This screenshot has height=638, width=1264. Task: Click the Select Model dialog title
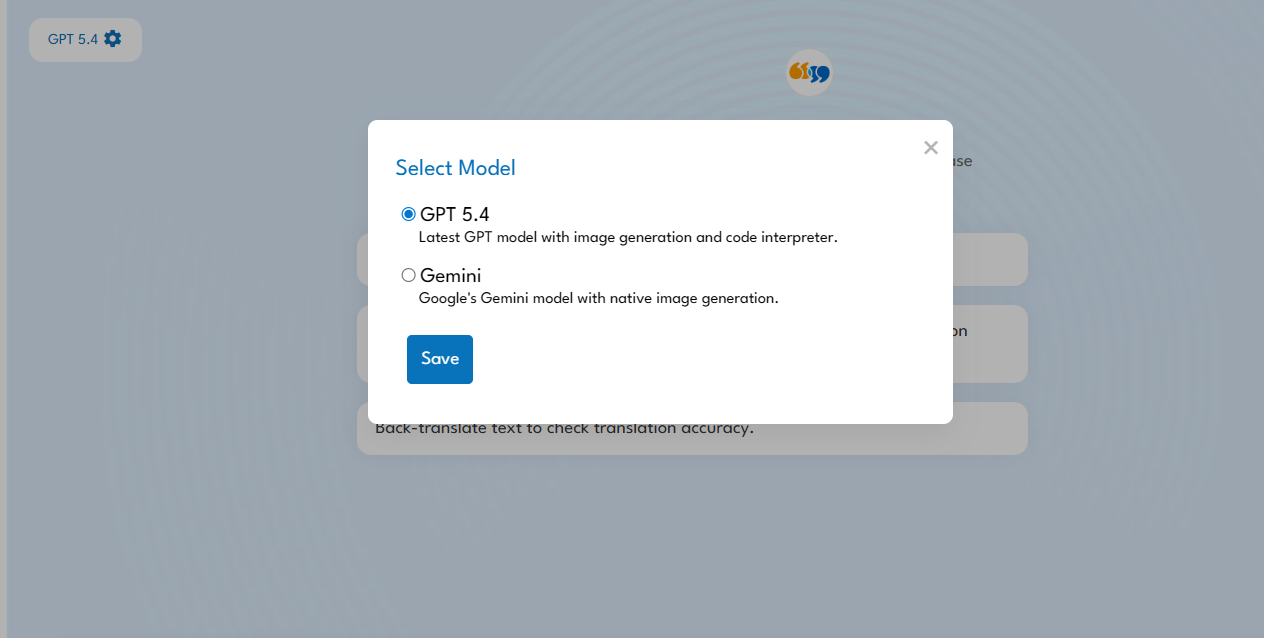[x=455, y=168]
